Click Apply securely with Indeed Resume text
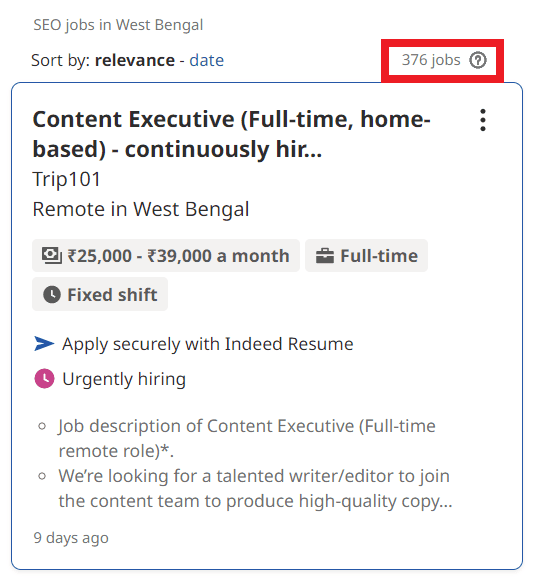Screen dimensions: 535x582 point(208,344)
